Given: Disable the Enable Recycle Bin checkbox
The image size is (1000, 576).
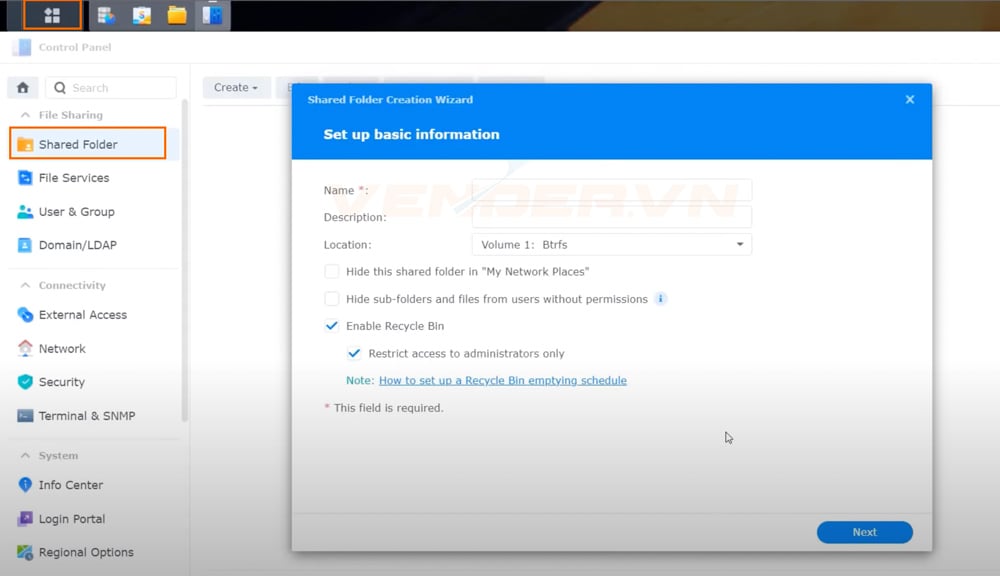Looking at the screenshot, I should pos(331,325).
